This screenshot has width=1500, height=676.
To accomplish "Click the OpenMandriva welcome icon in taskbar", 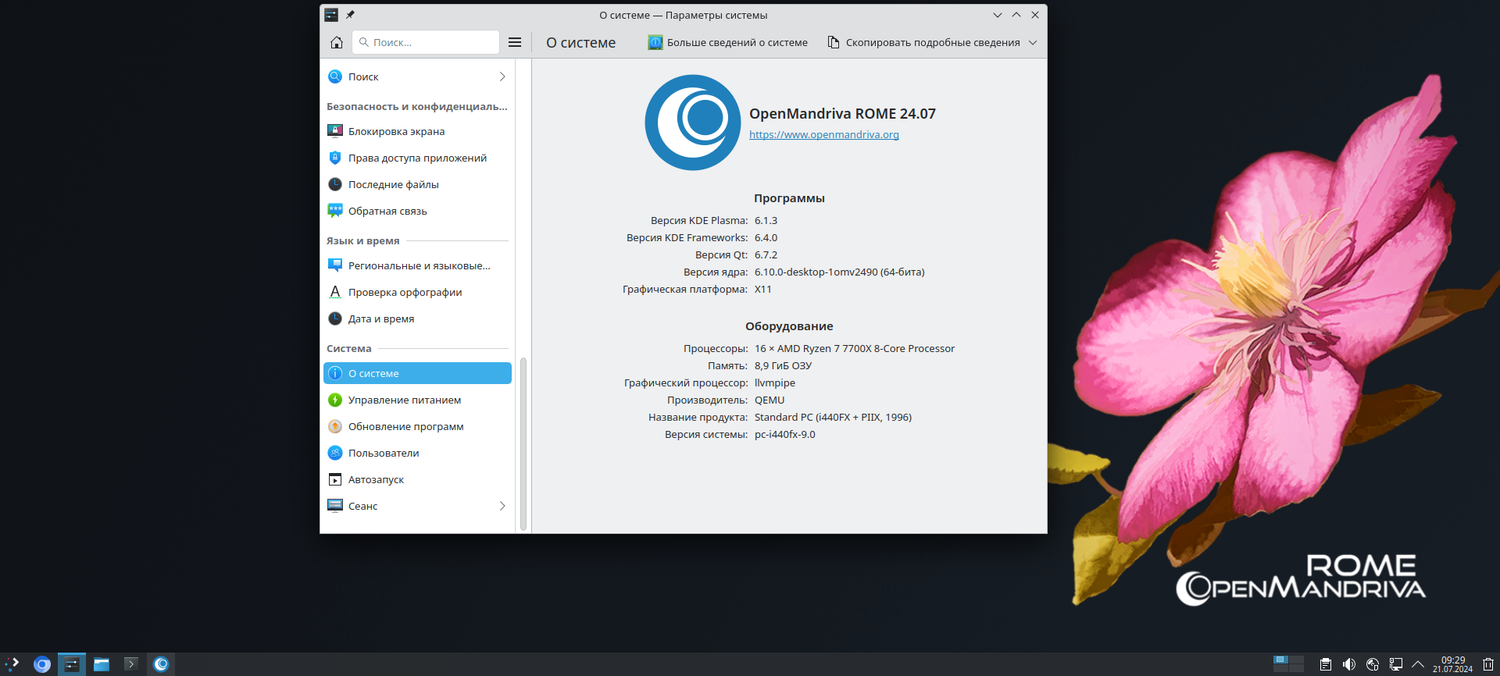I will coord(161,664).
